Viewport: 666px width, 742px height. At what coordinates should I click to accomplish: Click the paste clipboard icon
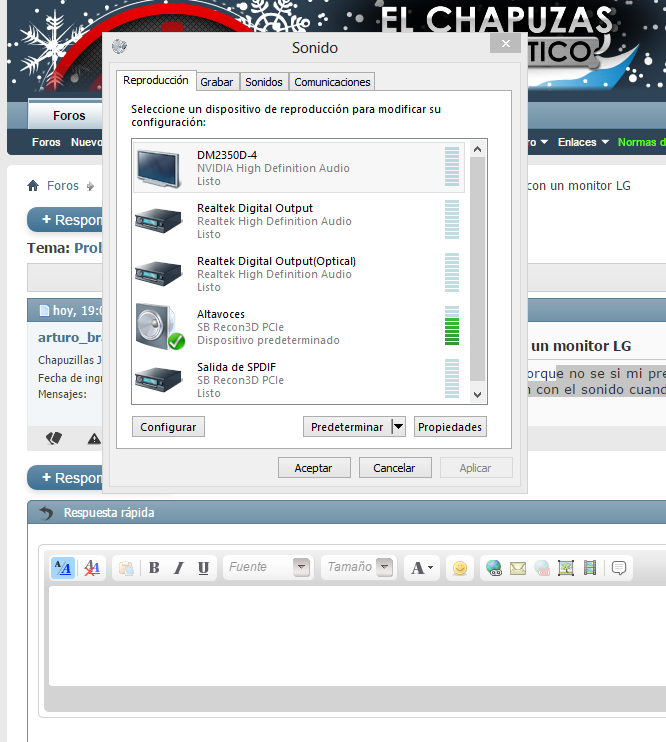click(x=126, y=568)
